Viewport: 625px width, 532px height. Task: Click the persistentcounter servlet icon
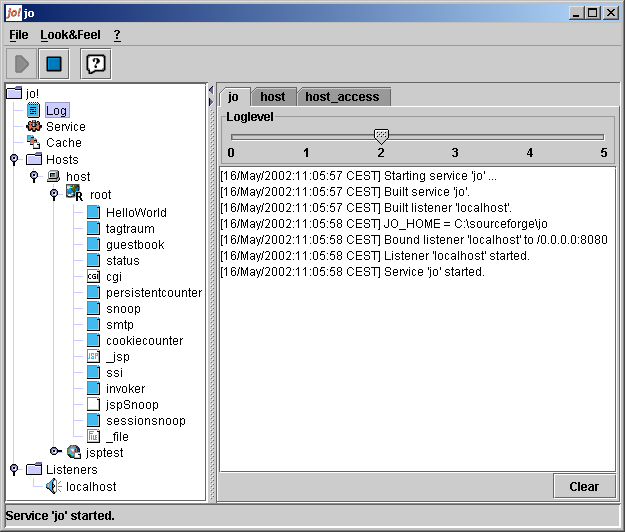[93, 292]
